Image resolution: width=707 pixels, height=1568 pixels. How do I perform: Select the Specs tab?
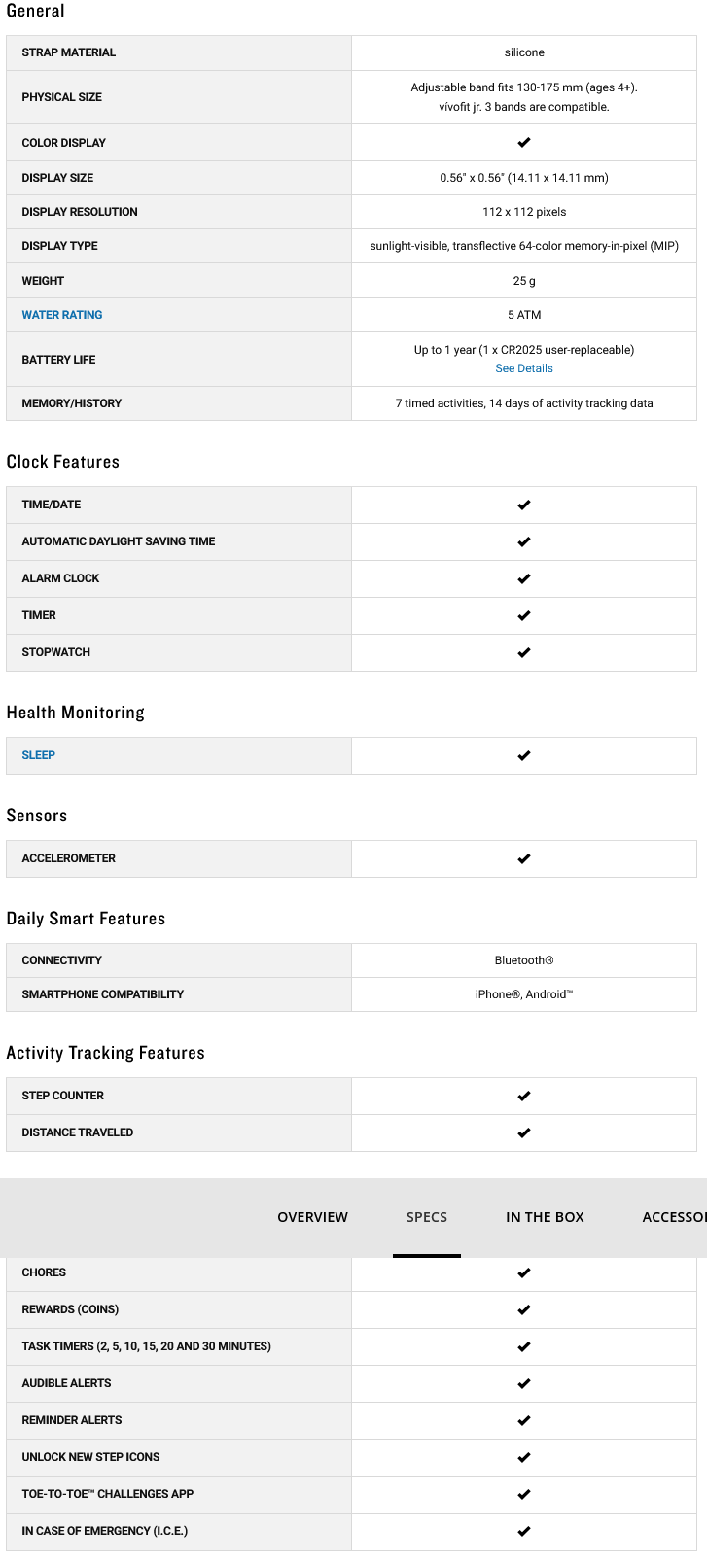427,1217
